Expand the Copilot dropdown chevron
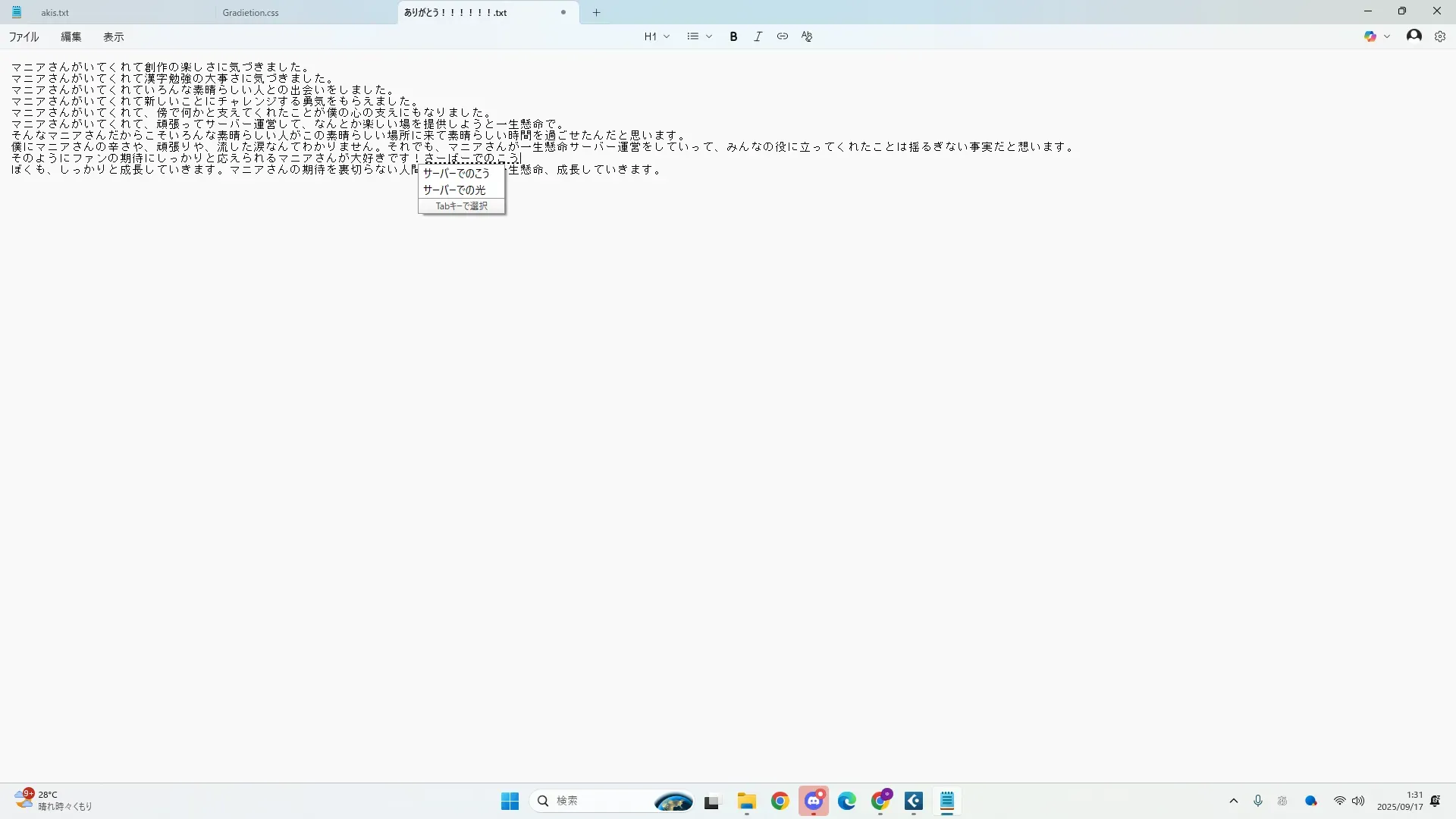 [1387, 36]
